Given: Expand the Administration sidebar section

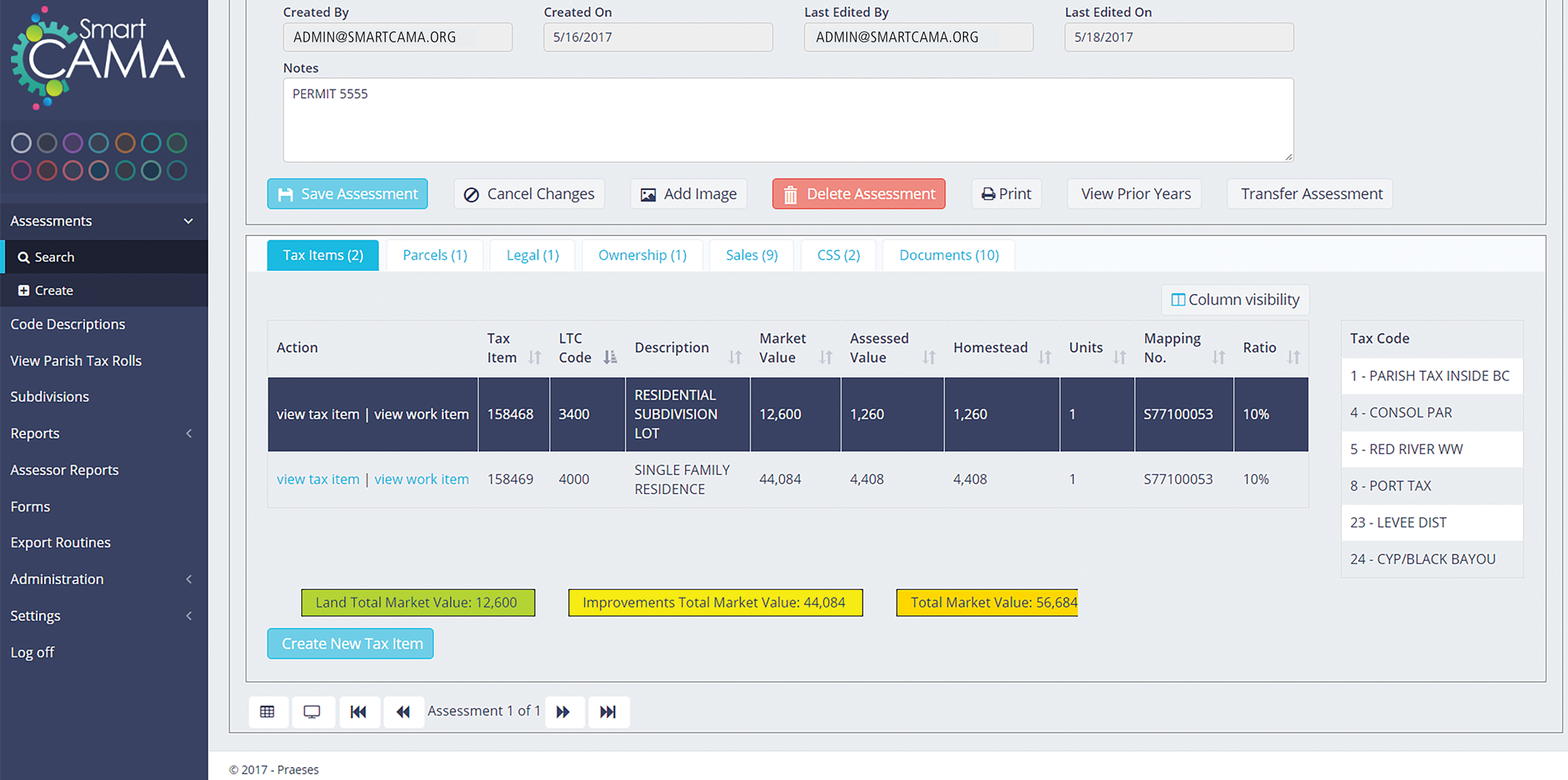Looking at the screenshot, I should (189, 579).
